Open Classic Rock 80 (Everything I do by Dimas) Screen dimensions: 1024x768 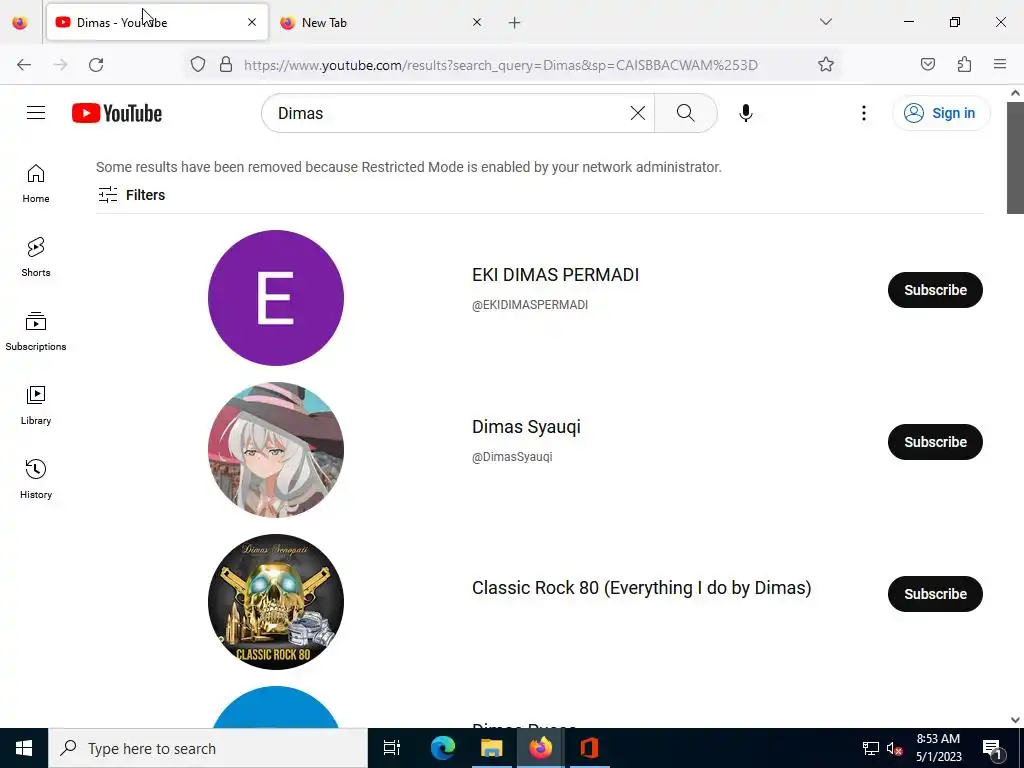[x=641, y=588]
